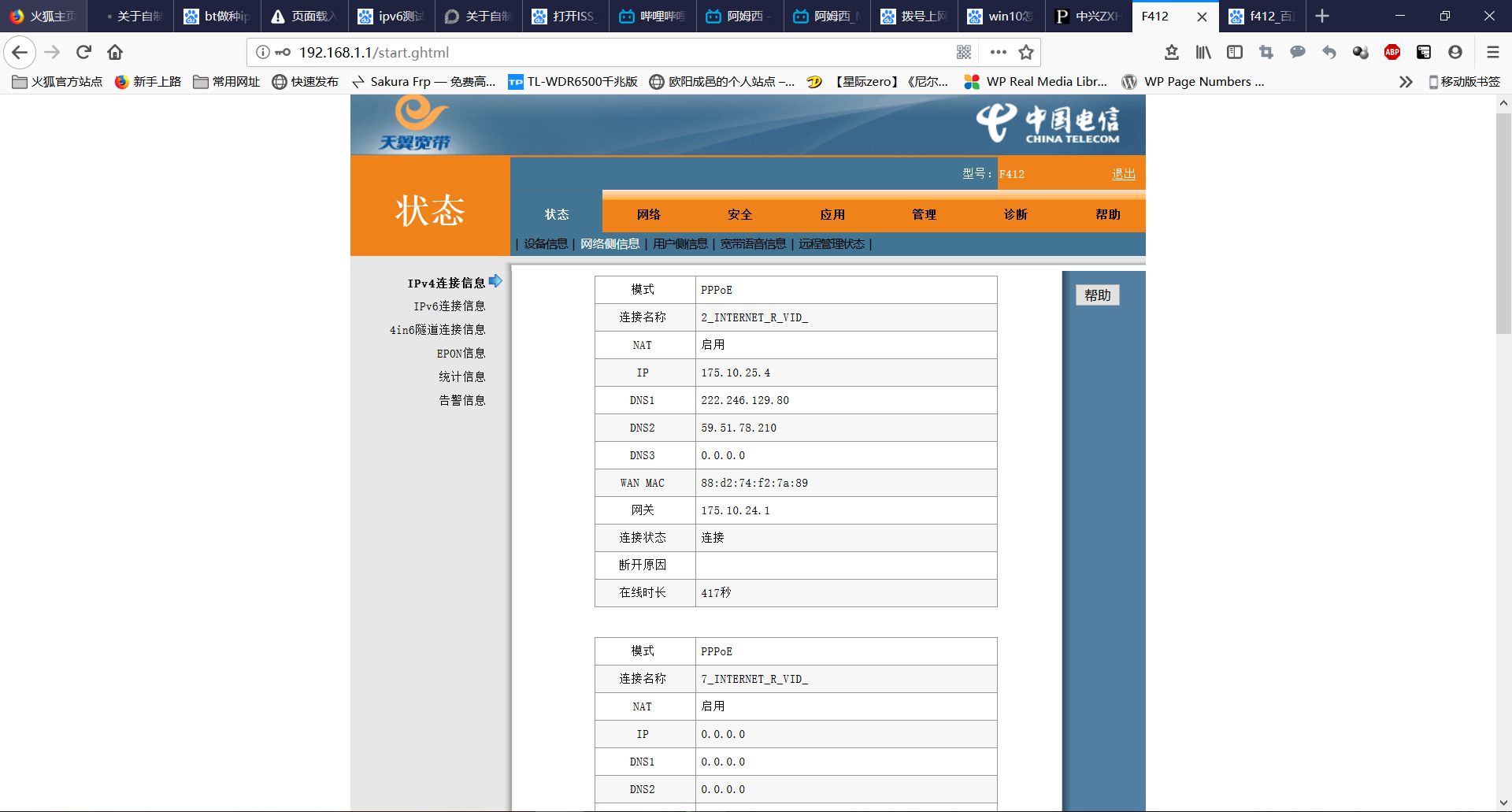Click the 退出 logout link
This screenshot has width=1512, height=812.
click(x=1123, y=174)
